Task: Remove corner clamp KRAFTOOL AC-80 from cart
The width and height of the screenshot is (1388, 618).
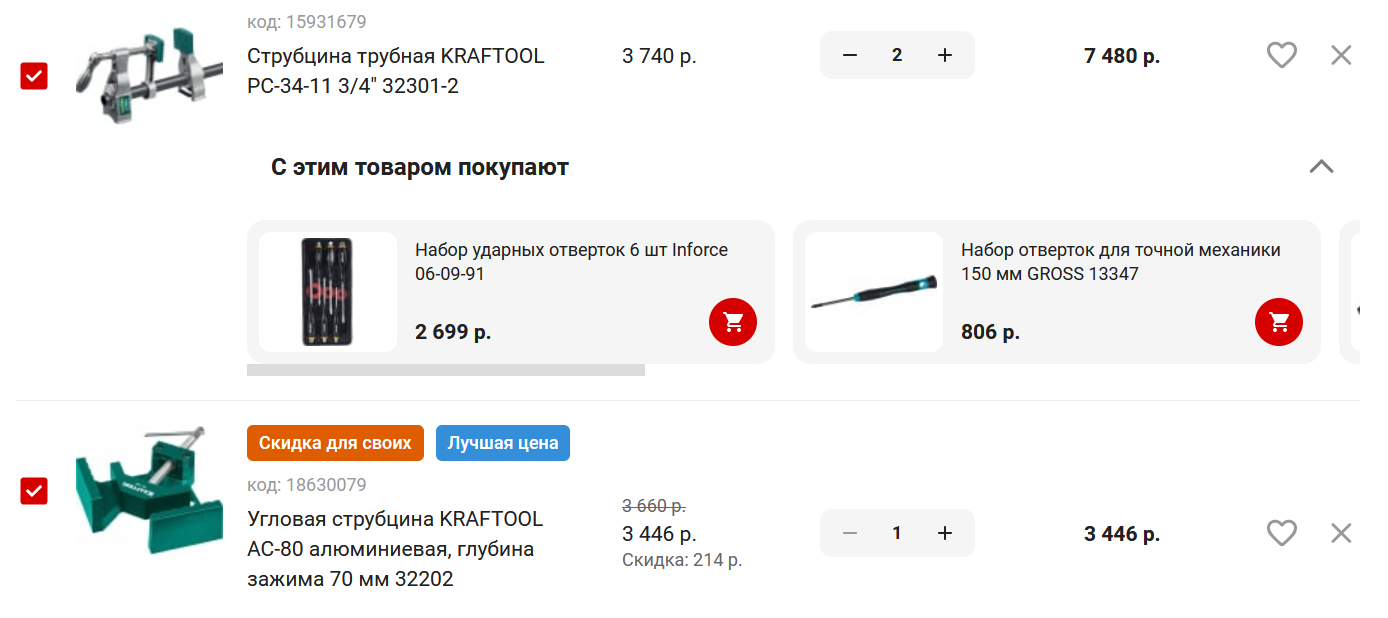Action: 1341,533
